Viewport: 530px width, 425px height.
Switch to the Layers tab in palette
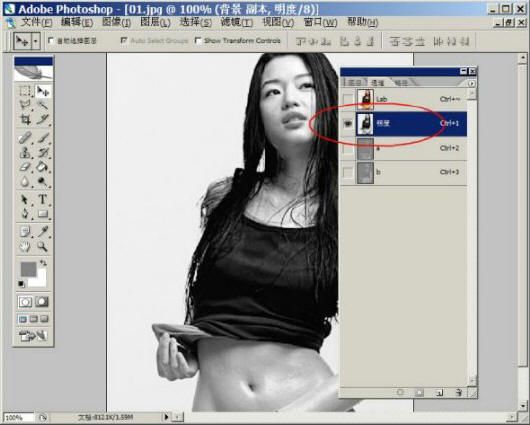(354, 82)
